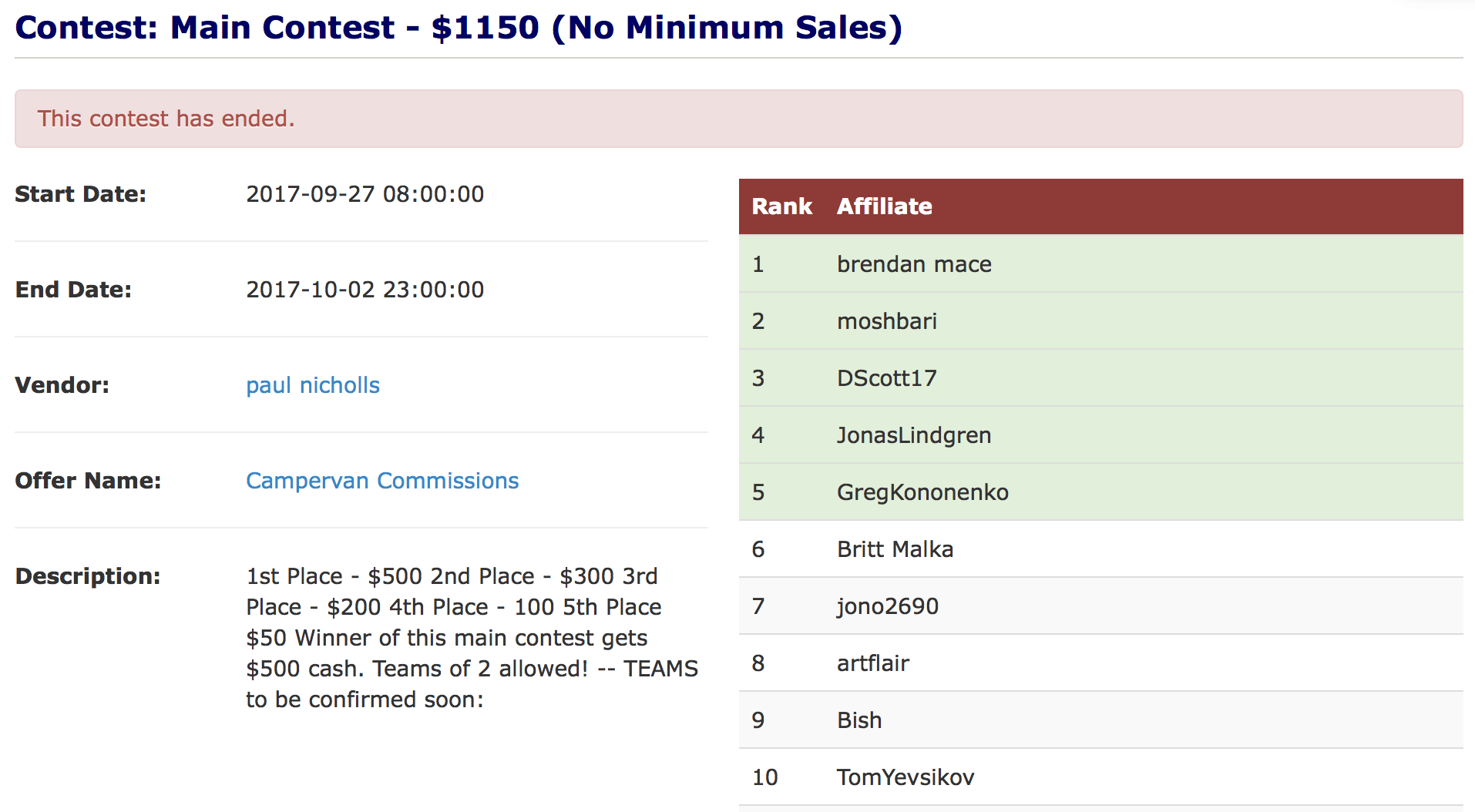1475x812 pixels.
Task: Select the jono2690 affiliate row
Action: click(x=1100, y=606)
